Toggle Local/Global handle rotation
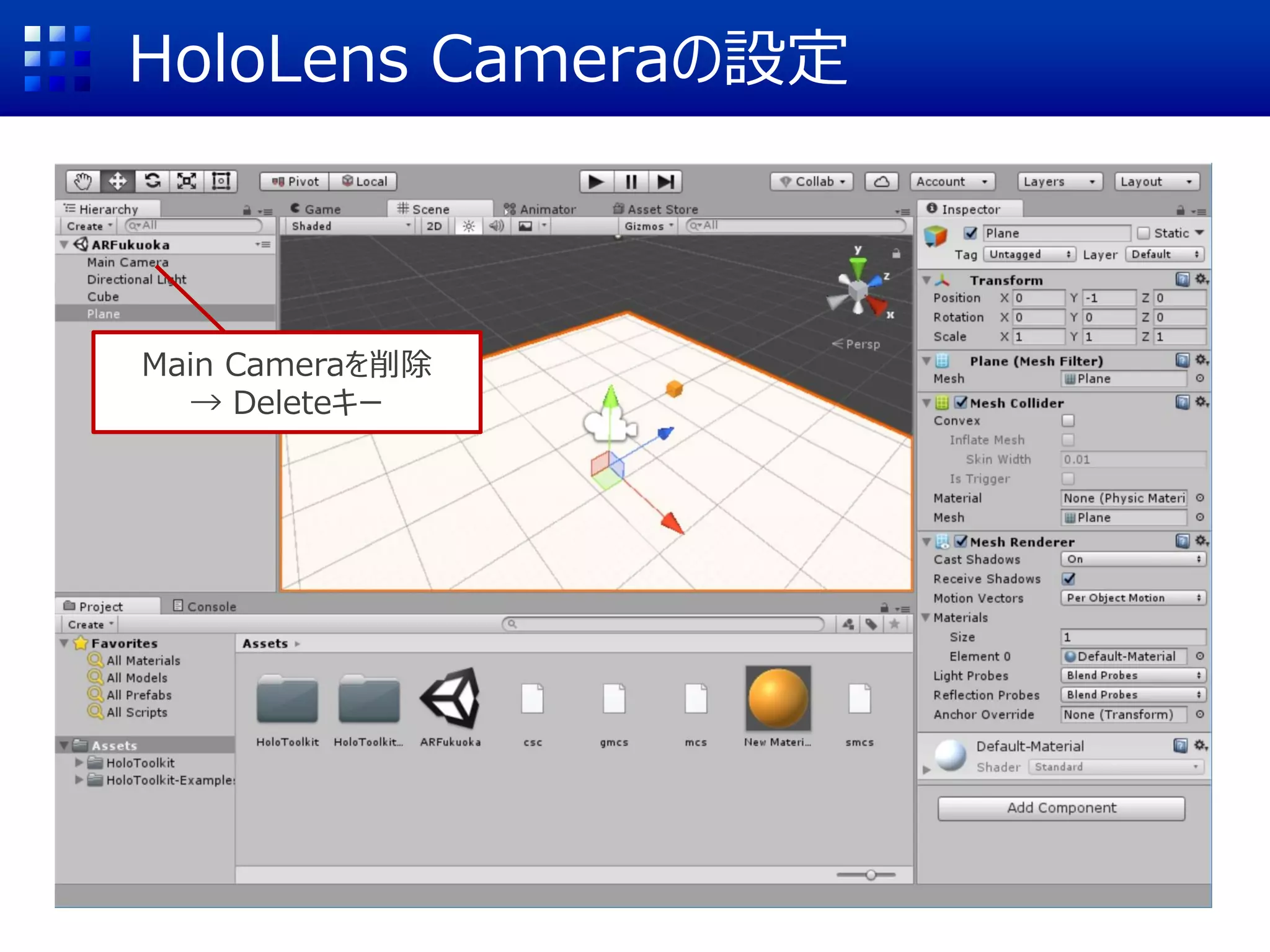The image size is (1270, 952). click(x=363, y=182)
